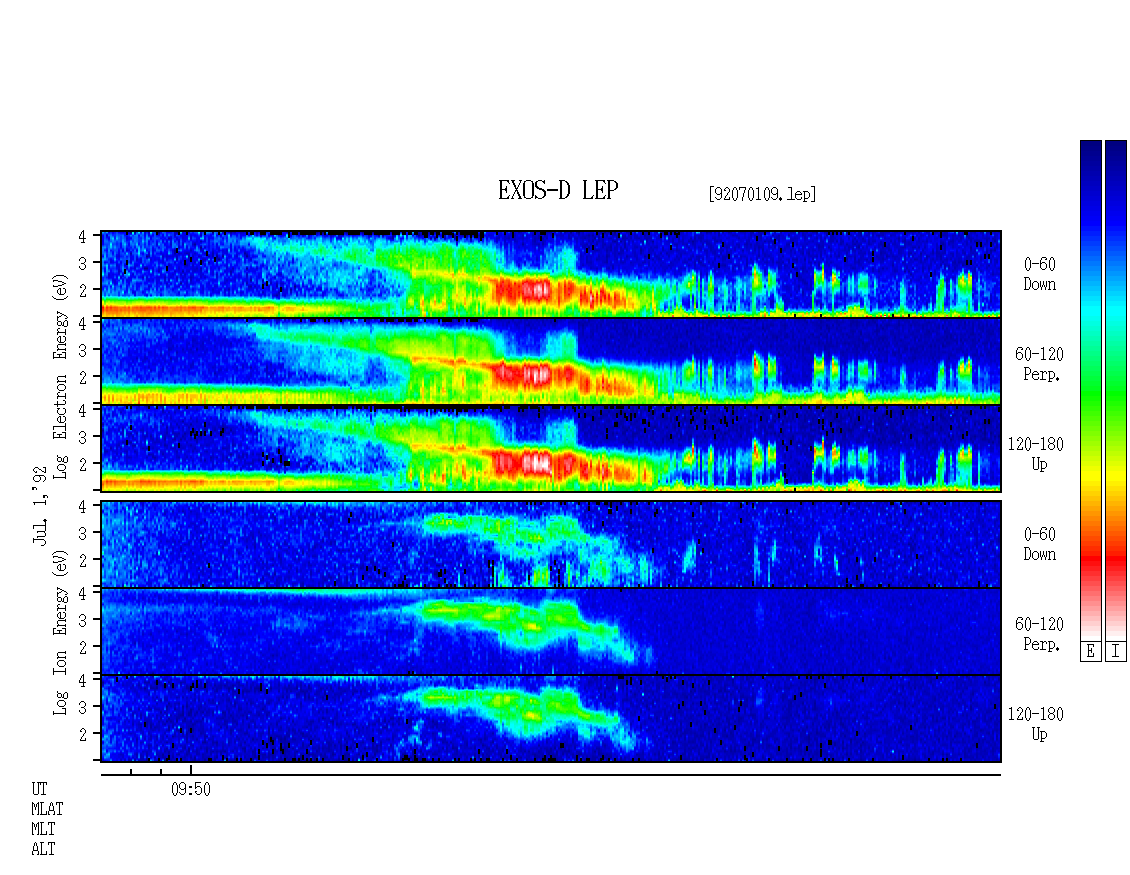This screenshot has width=1130, height=875.
Task: Click the EXOS-D LEP plot title
Action: [x=558, y=190]
